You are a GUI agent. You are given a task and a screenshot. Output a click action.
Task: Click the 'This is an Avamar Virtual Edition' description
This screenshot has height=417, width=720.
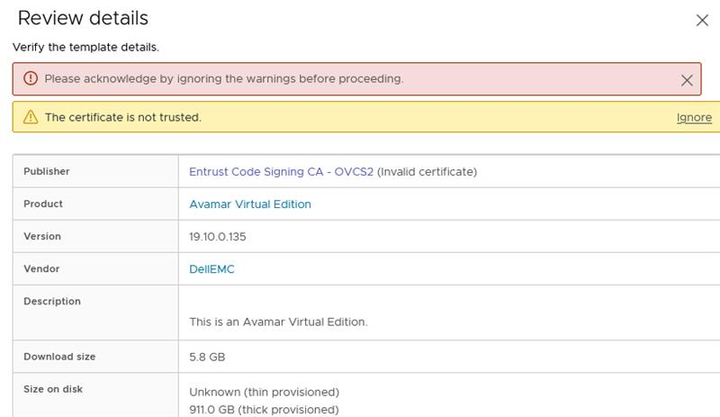click(x=278, y=322)
